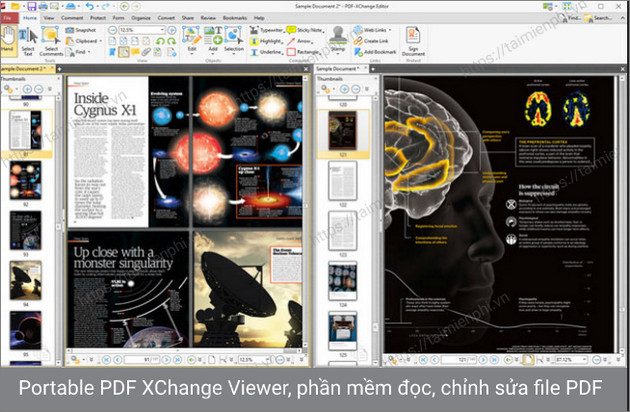The height and width of the screenshot is (412, 630).
Task: Toggle the highlighted Thumbnails pane button in View group
Action: 123,52
